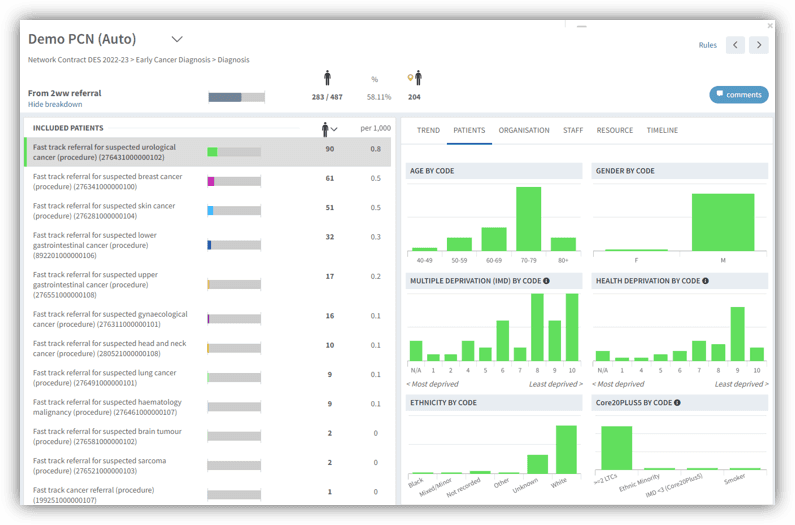Click the From 2ww referral progress bar
Screen dimensions: 795x525
236,97
